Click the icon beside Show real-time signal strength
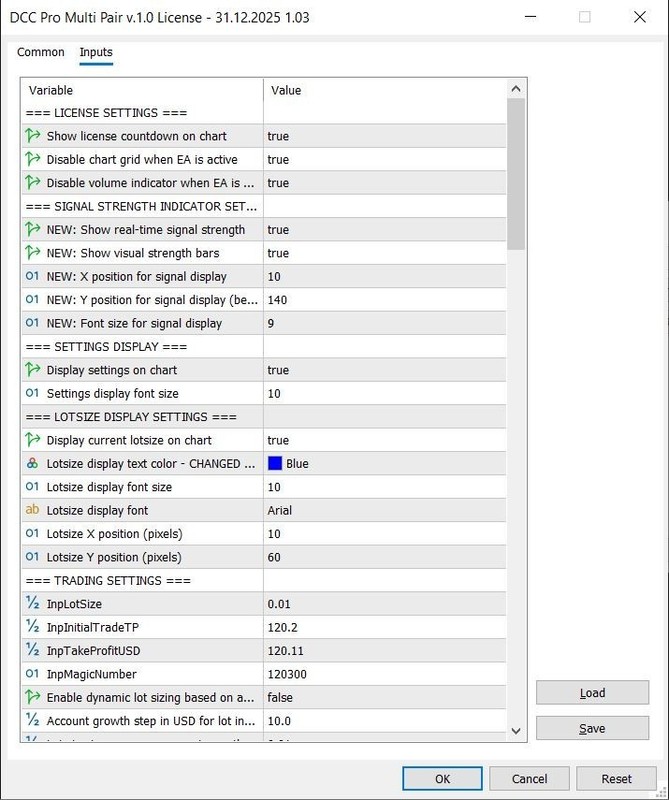The height and width of the screenshot is (800, 669). (x=33, y=230)
